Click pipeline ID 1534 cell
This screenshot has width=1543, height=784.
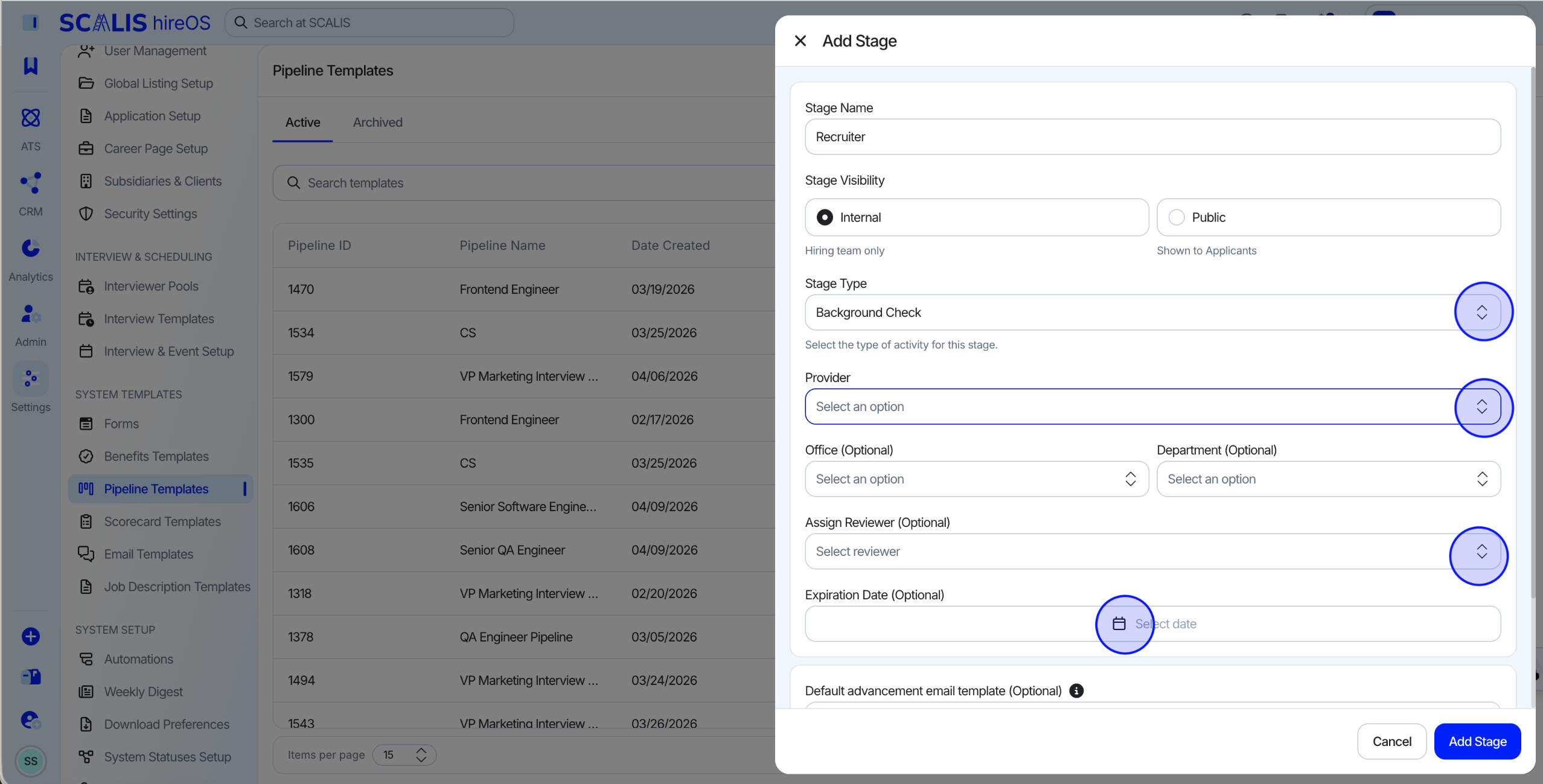coord(301,333)
